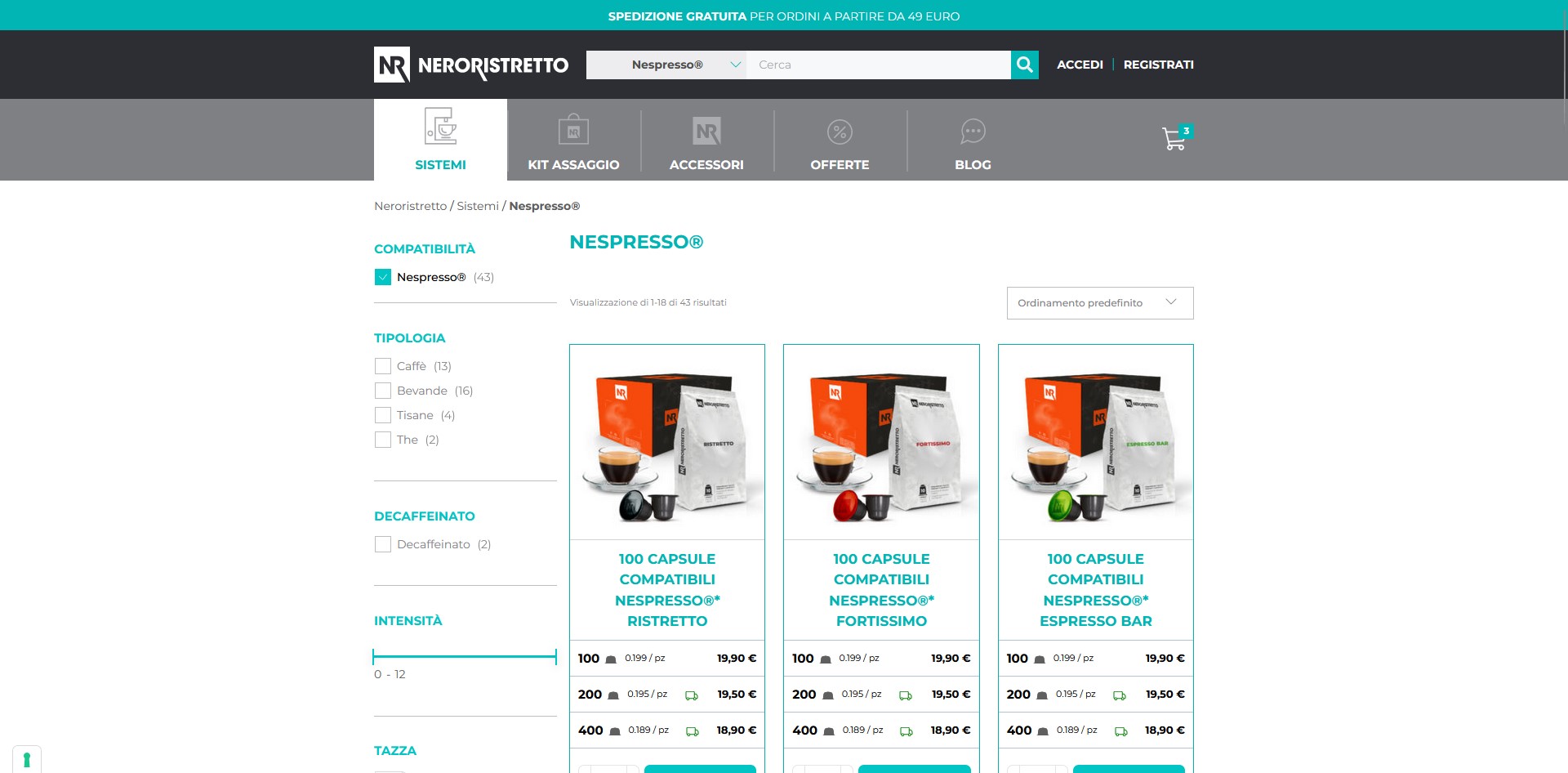Open the Ordinamento predefinito sort dropdown
Viewport: 1568px width, 773px height.
pos(1100,303)
